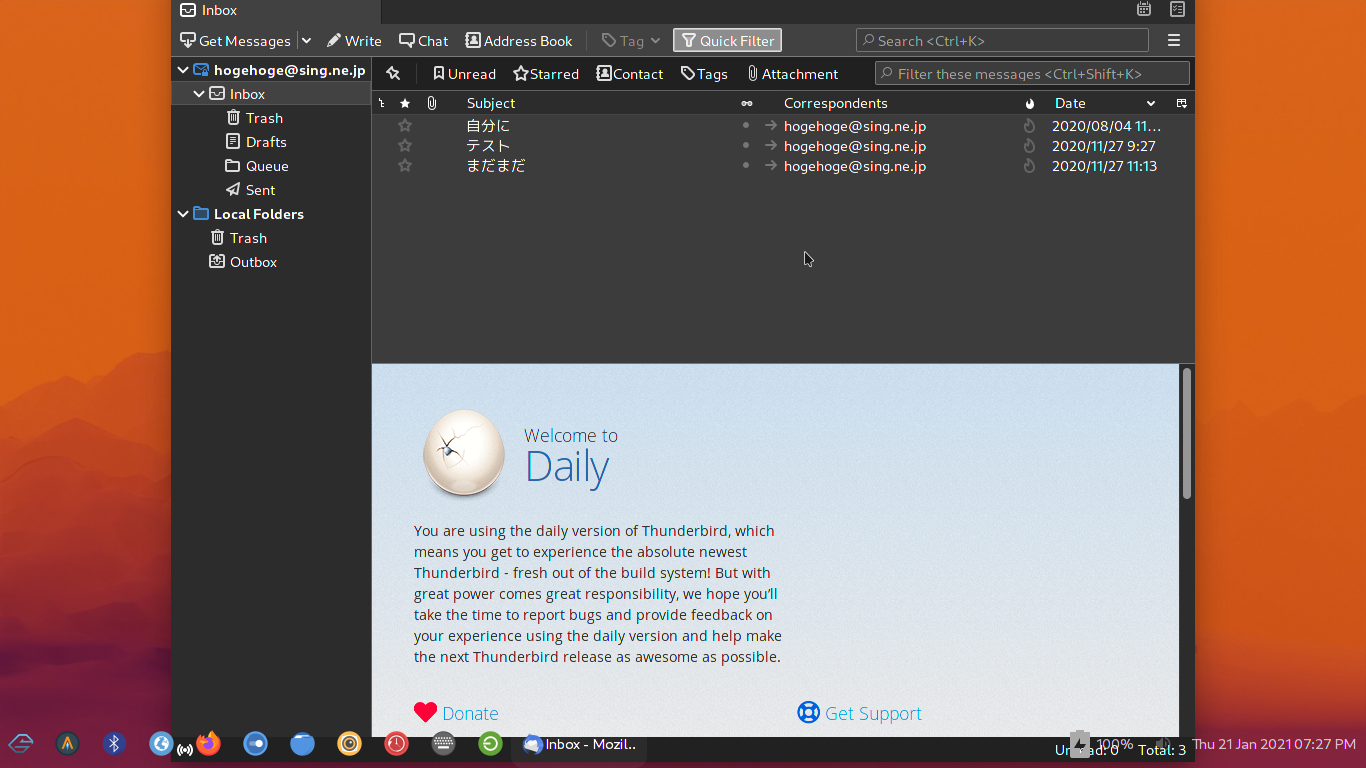The height and width of the screenshot is (768, 1366).
Task: Select the Outbox folder
Action: pyautogui.click(x=253, y=262)
